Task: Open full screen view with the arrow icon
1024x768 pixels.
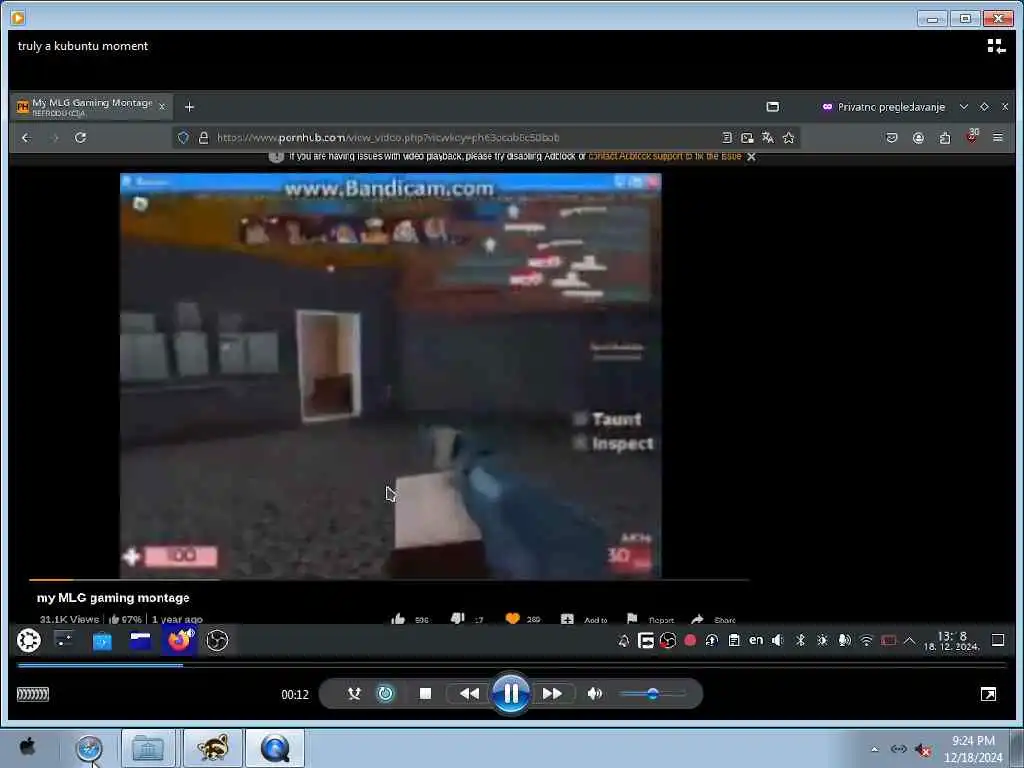Action: point(988,694)
